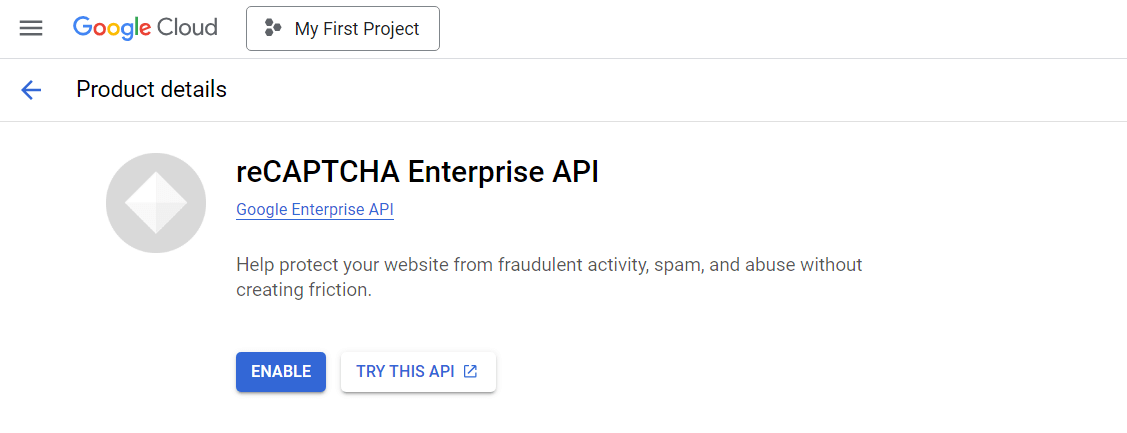The height and width of the screenshot is (433, 1127).
Task: Open the My First Project selector
Action: 342,29
